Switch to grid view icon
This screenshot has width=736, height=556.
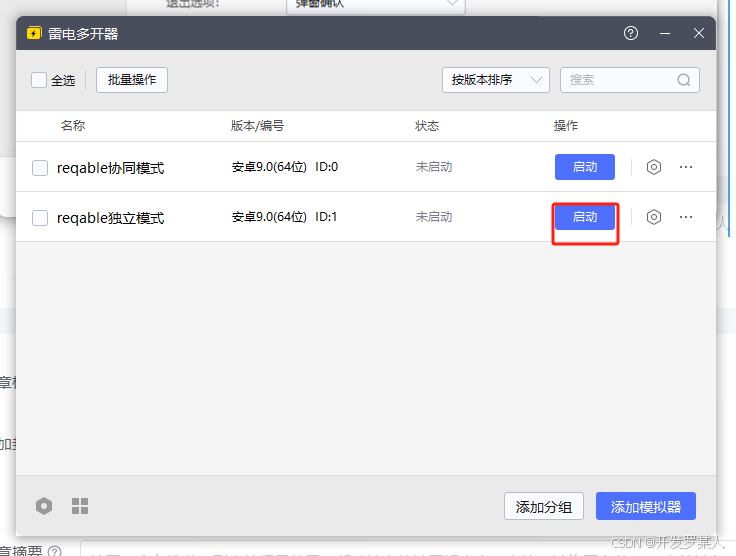pos(80,506)
